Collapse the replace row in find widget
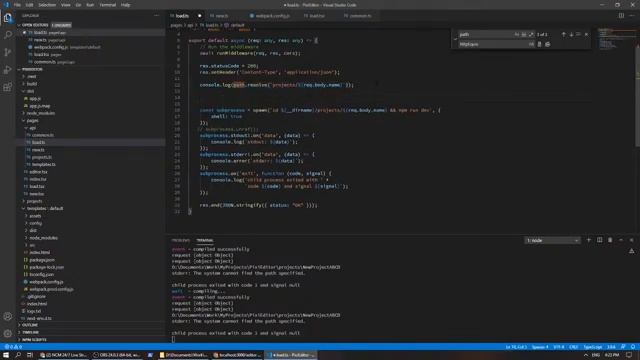Image resolution: width=640 pixels, height=360 pixels. (455, 39)
